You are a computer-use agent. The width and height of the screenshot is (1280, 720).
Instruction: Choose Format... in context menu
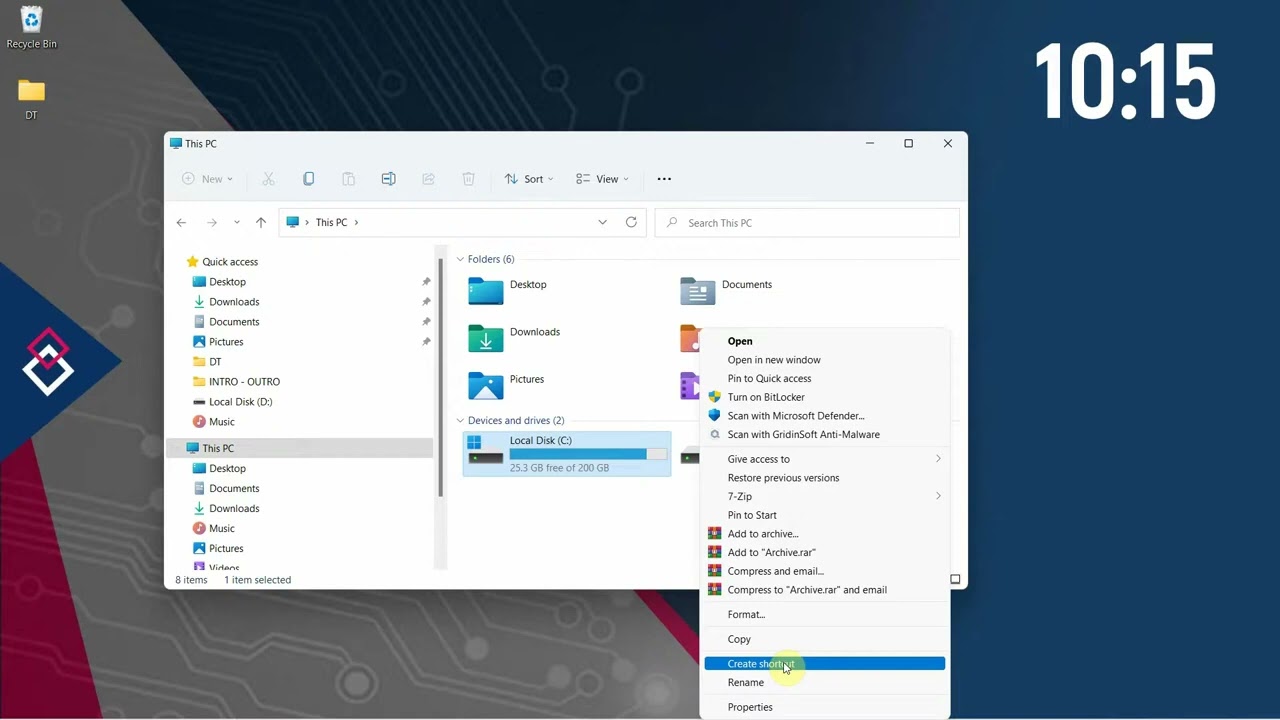point(825,615)
